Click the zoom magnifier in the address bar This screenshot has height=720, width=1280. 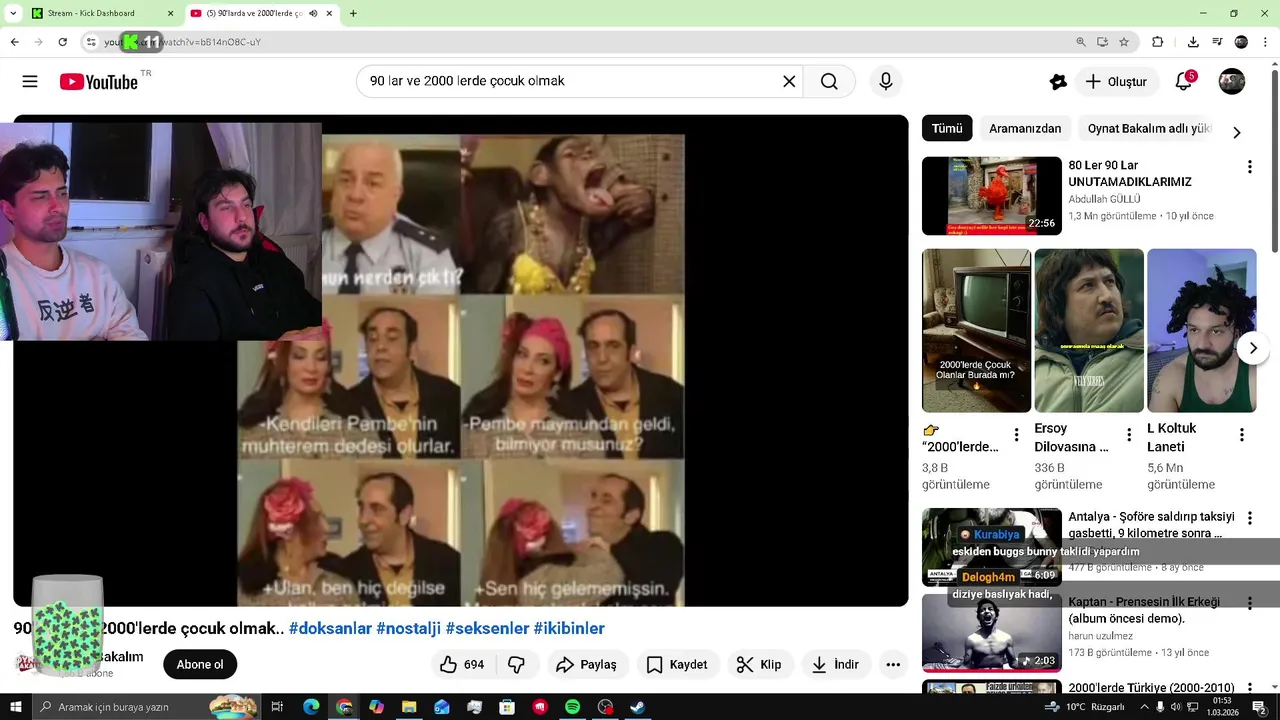click(1081, 42)
